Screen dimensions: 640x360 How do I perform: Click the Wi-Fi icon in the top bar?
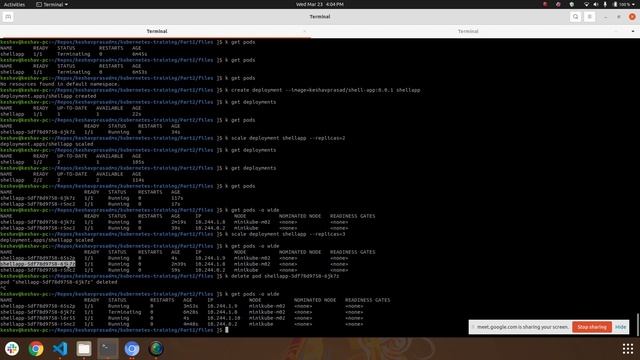pyautogui.click(x=586, y=4)
